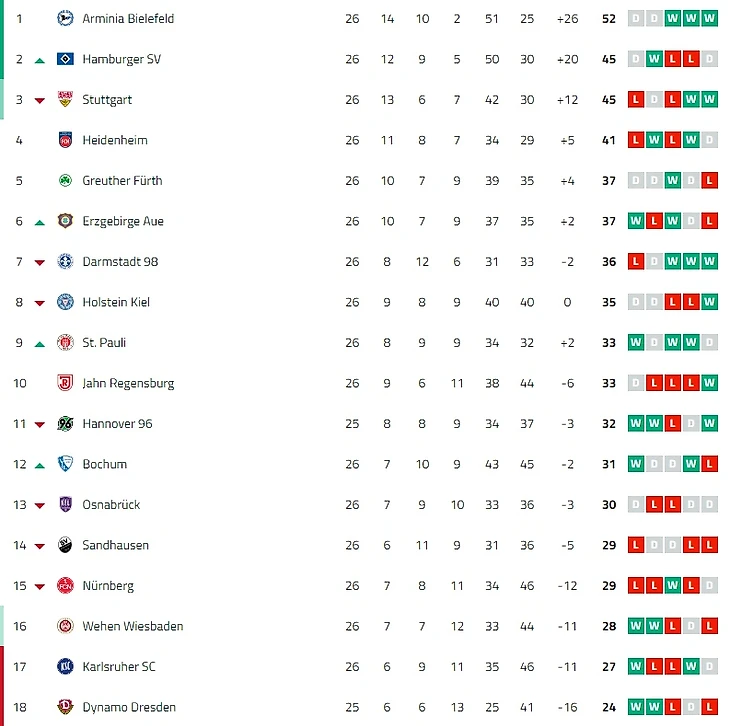This screenshot has height=726, width=730.
Task: Click Stuttgart's first red loss form badge
Action: pyautogui.click(x=636, y=99)
